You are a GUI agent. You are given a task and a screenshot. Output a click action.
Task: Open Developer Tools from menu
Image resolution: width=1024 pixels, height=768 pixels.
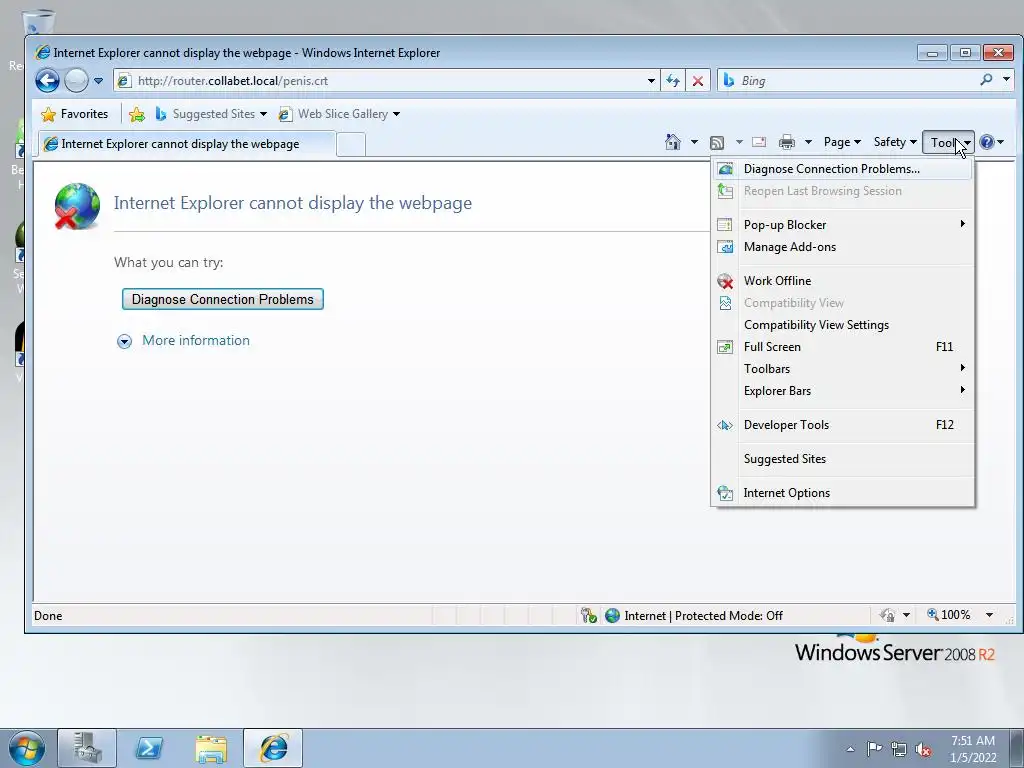point(843,425)
